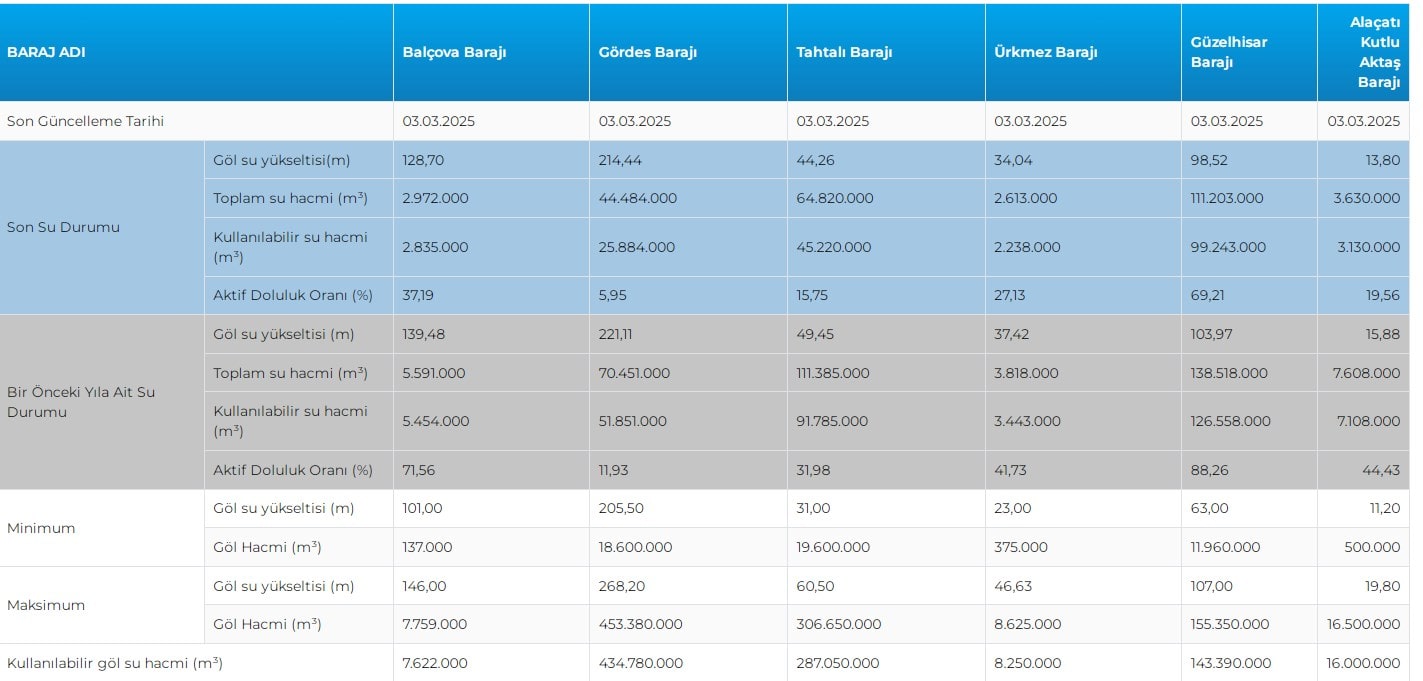The height and width of the screenshot is (681, 1423).
Task: Click the Minimum row group label
Action: click(x=41, y=528)
